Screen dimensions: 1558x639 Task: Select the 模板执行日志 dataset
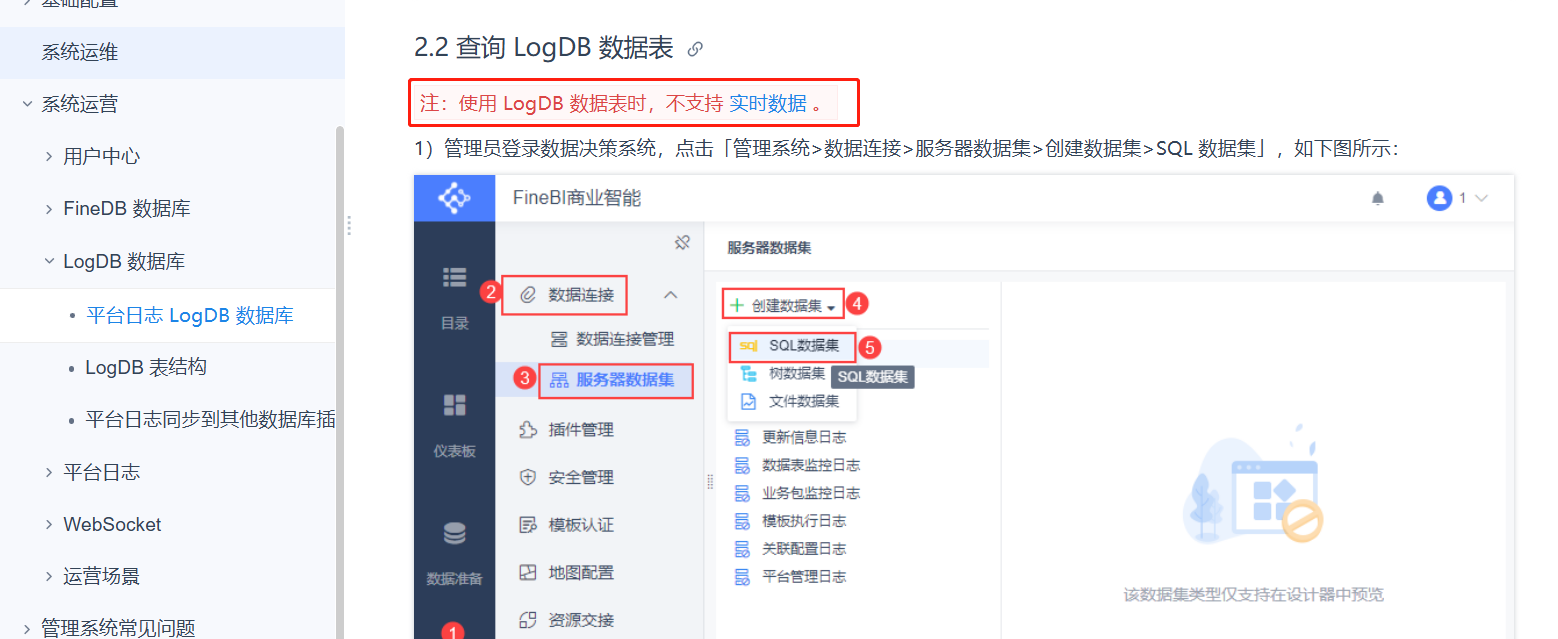tap(791, 521)
